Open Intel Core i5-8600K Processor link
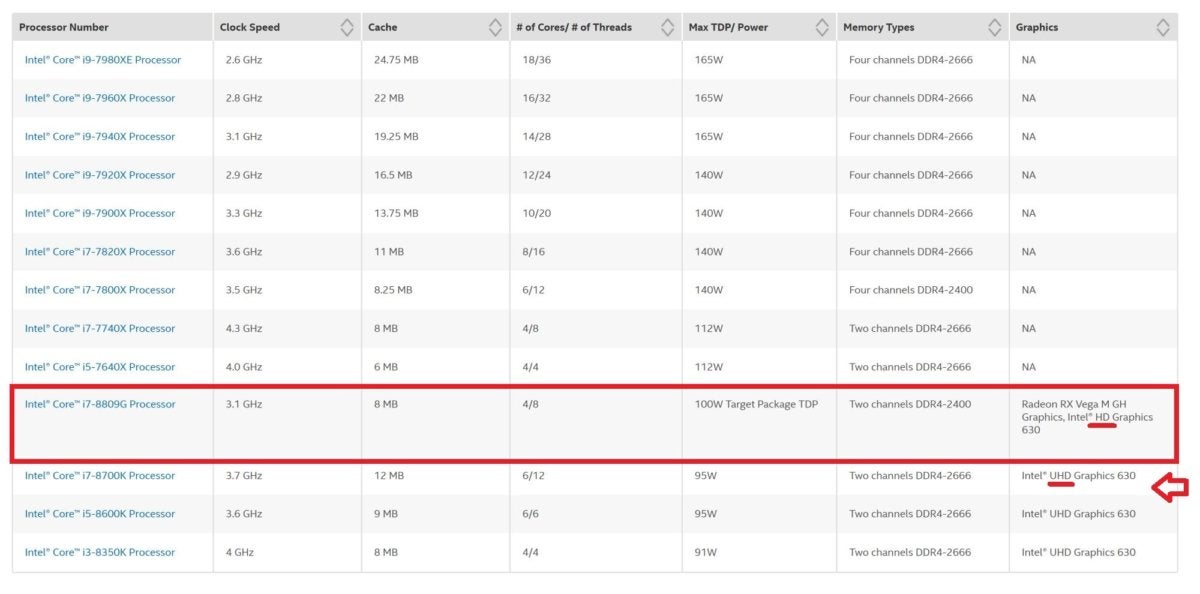The height and width of the screenshot is (594, 1200). [100, 514]
